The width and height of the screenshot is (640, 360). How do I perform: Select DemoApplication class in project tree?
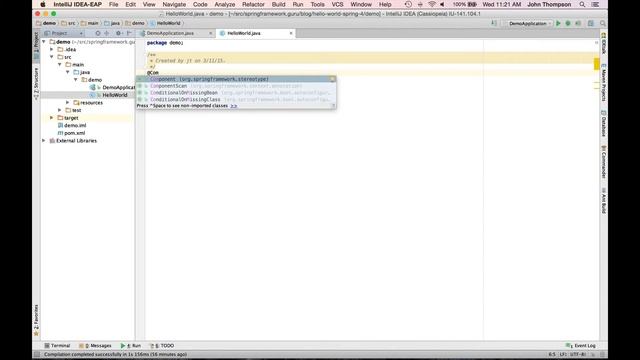pos(112,87)
